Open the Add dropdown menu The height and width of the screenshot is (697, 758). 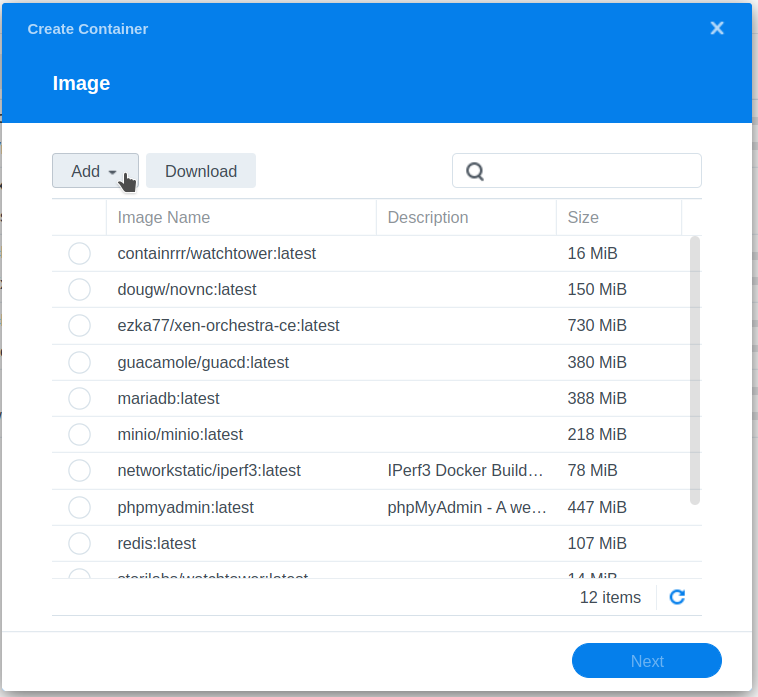pyautogui.click(x=95, y=171)
